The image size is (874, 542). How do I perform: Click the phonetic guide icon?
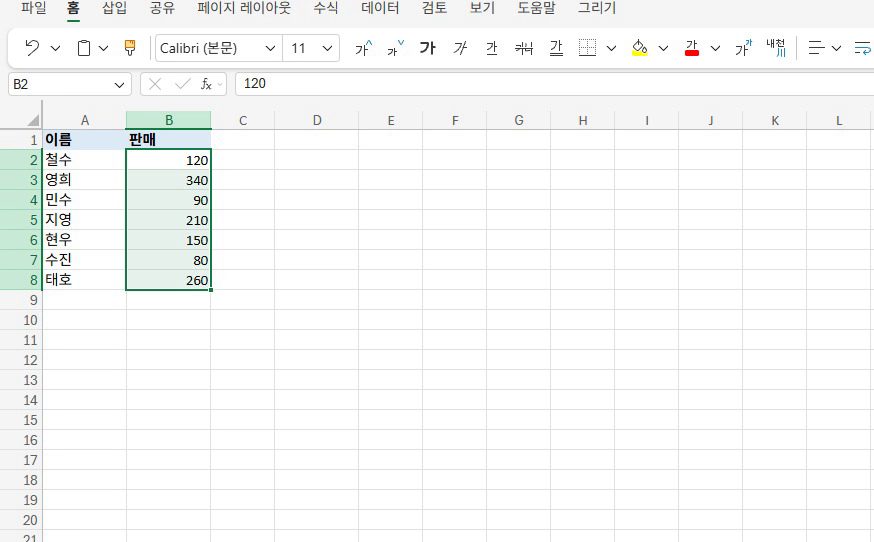(775, 48)
